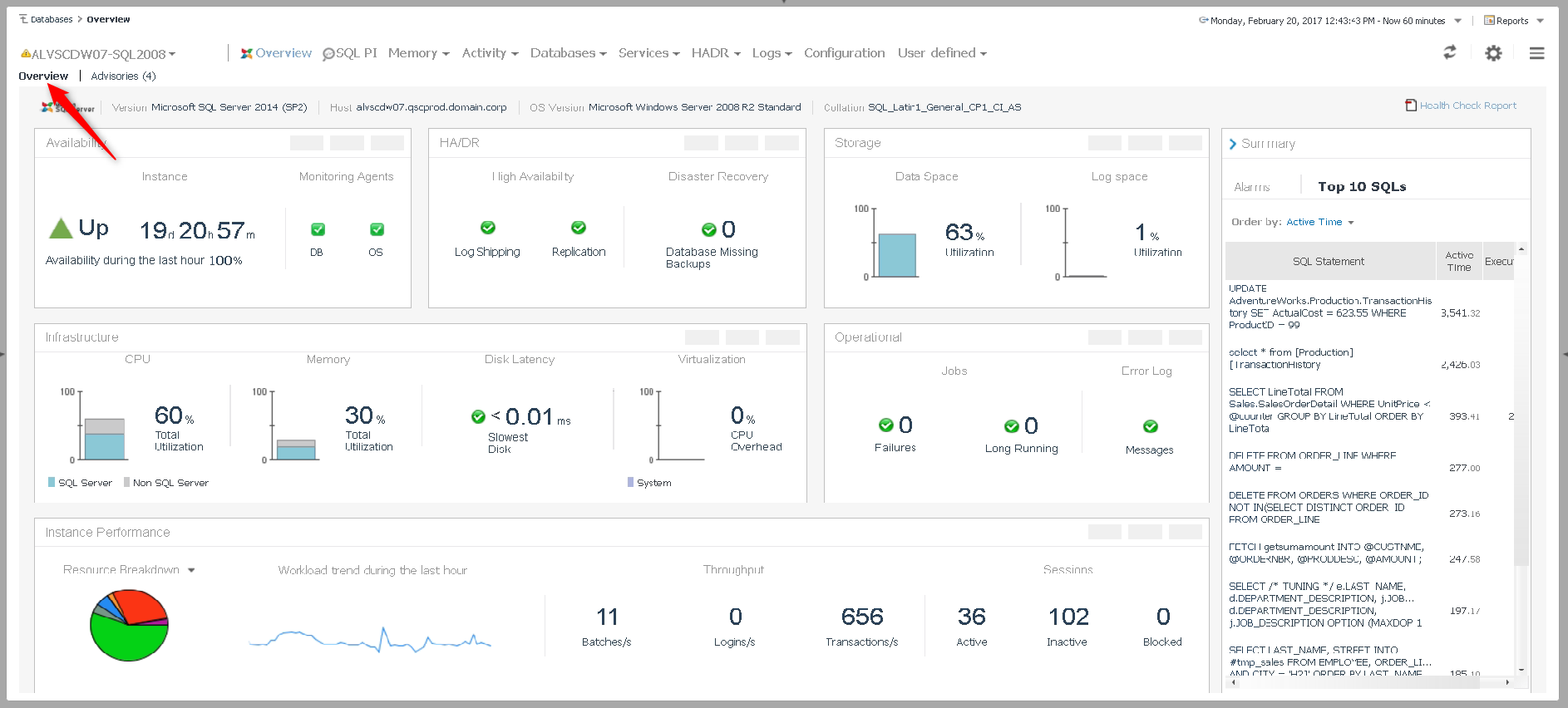This screenshot has width=1568, height=708.
Task: Click the Resource Breakdown pie chart
Action: coord(129,626)
